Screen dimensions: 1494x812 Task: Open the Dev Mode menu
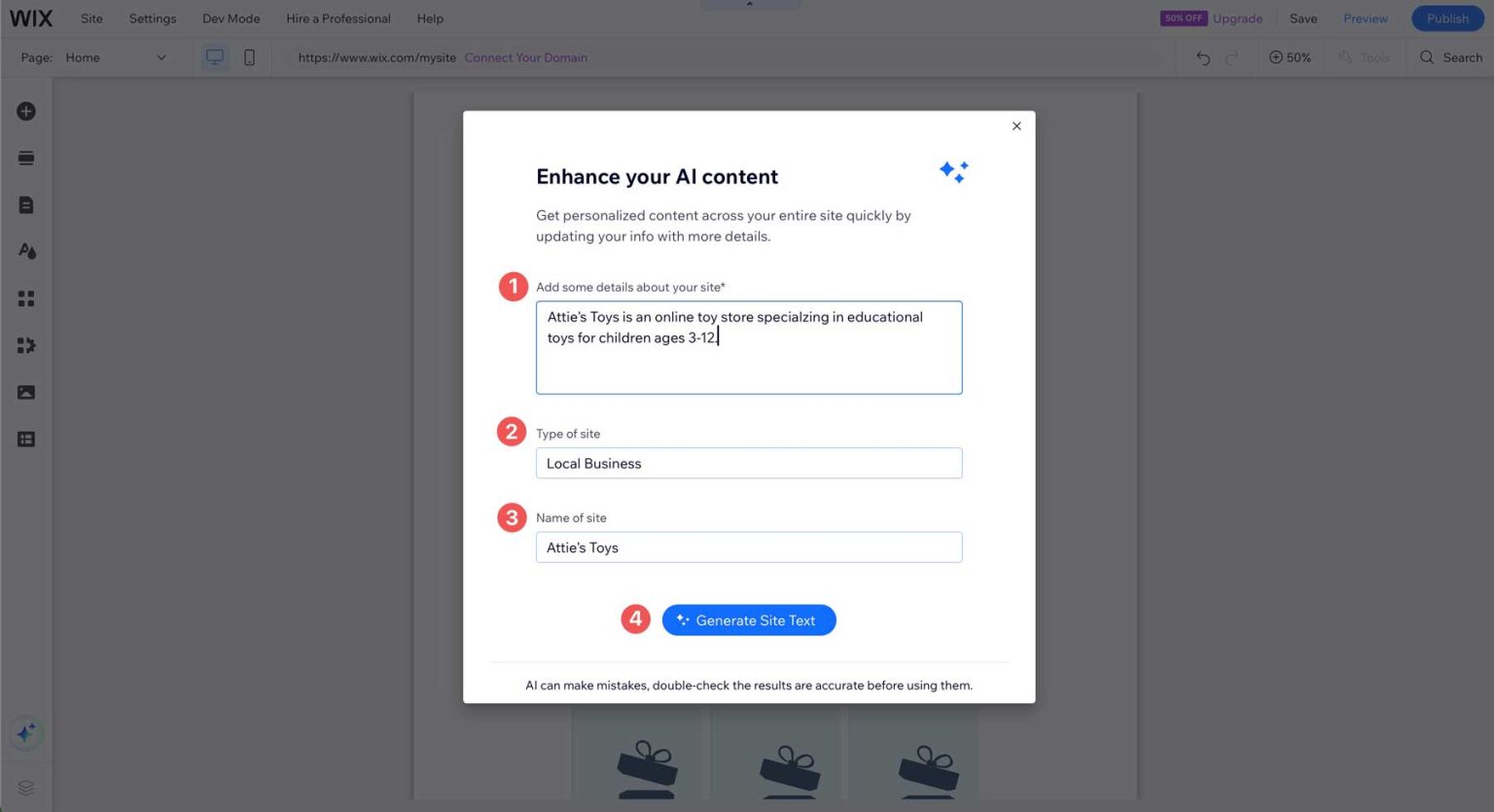point(231,18)
